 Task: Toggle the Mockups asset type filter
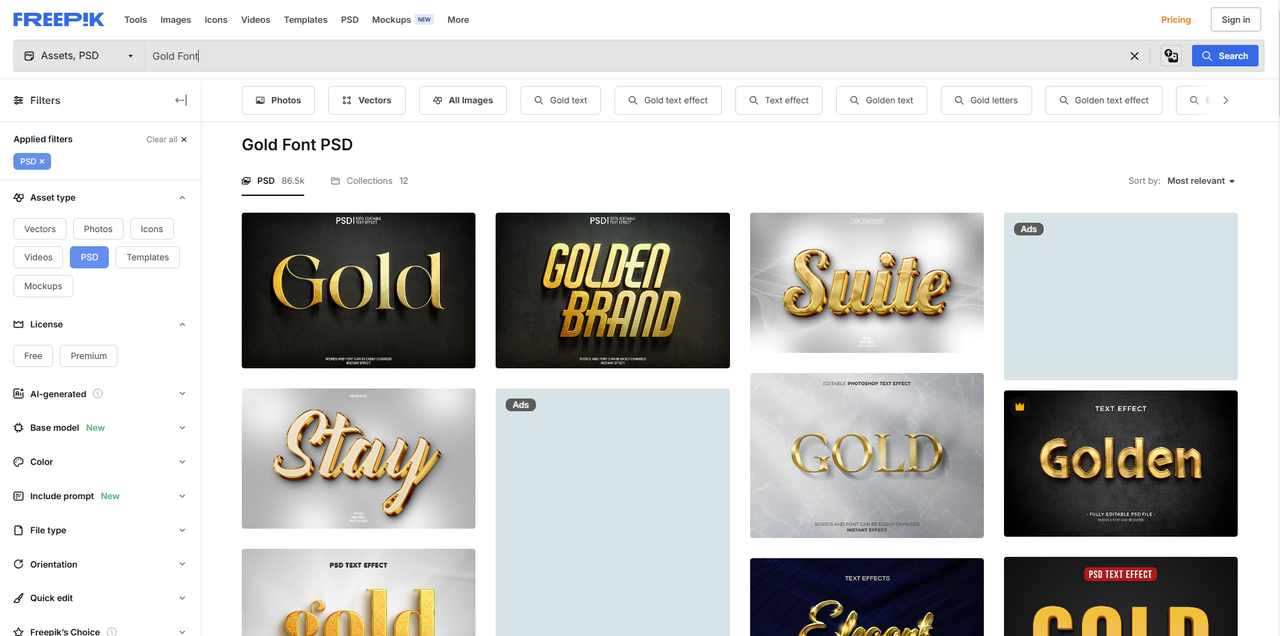click(43, 286)
